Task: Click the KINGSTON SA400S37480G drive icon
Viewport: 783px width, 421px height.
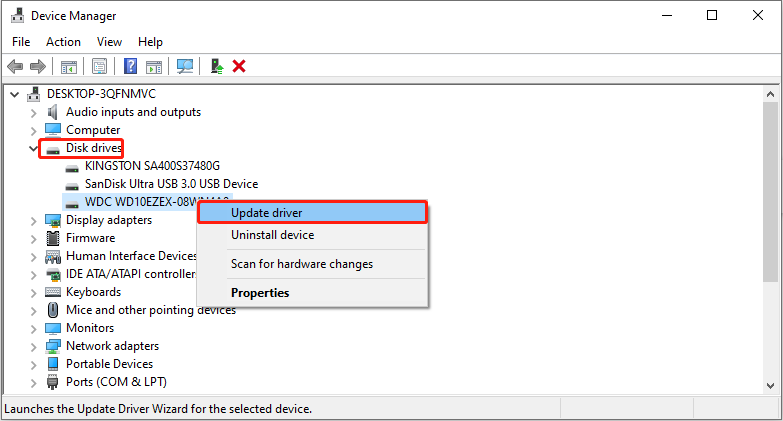Action: 72,168
